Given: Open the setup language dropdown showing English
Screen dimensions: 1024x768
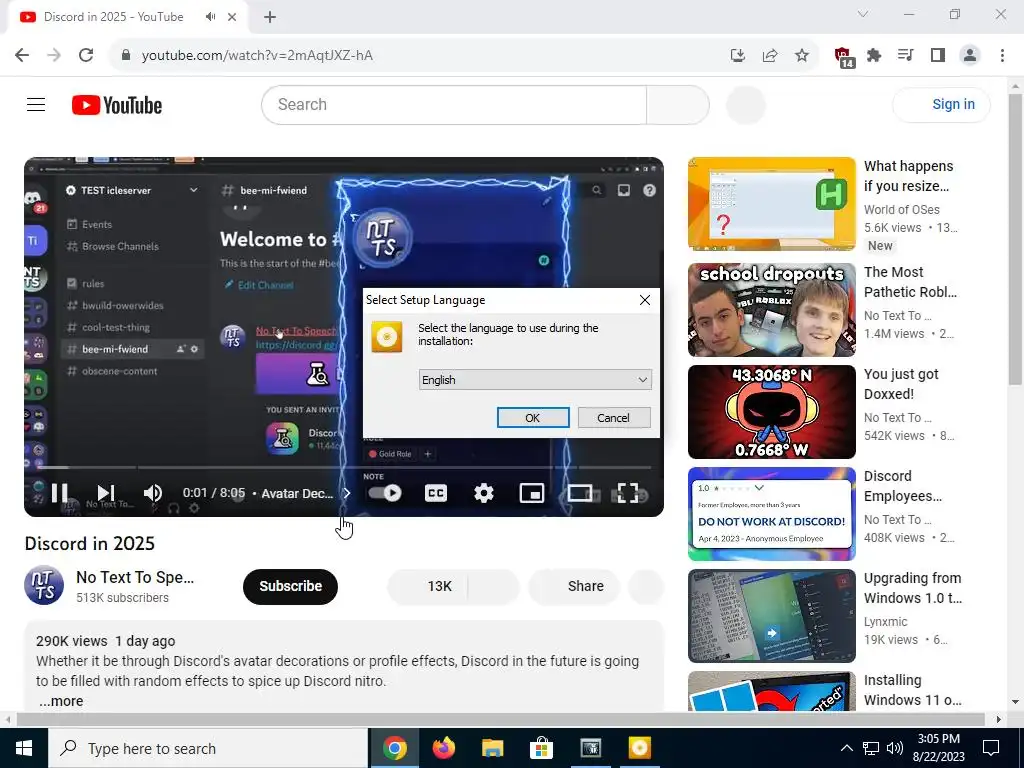Looking at the screenshot, I should (x=535, y=379).
